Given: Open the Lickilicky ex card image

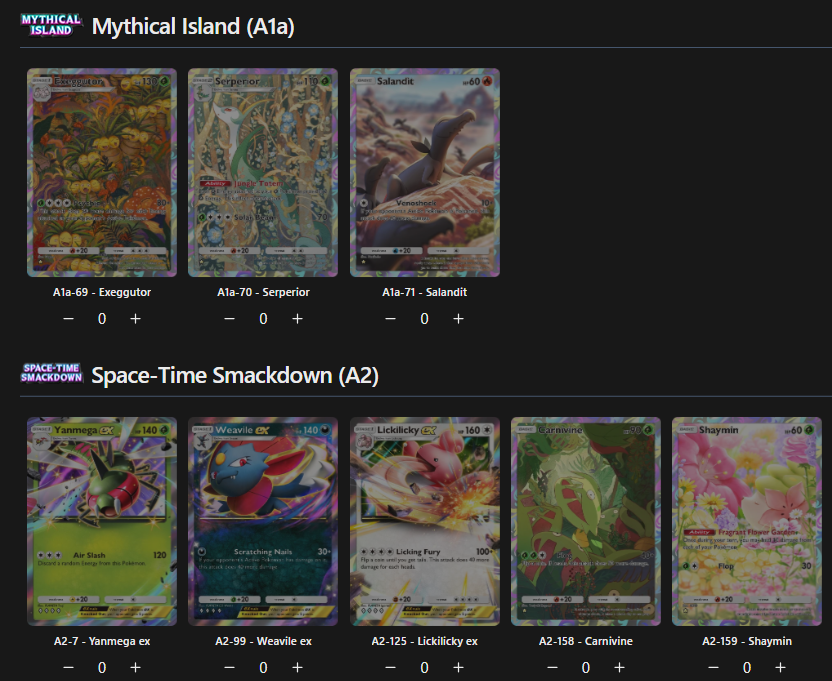Looking at the screenshot, I should coord(424,521).
